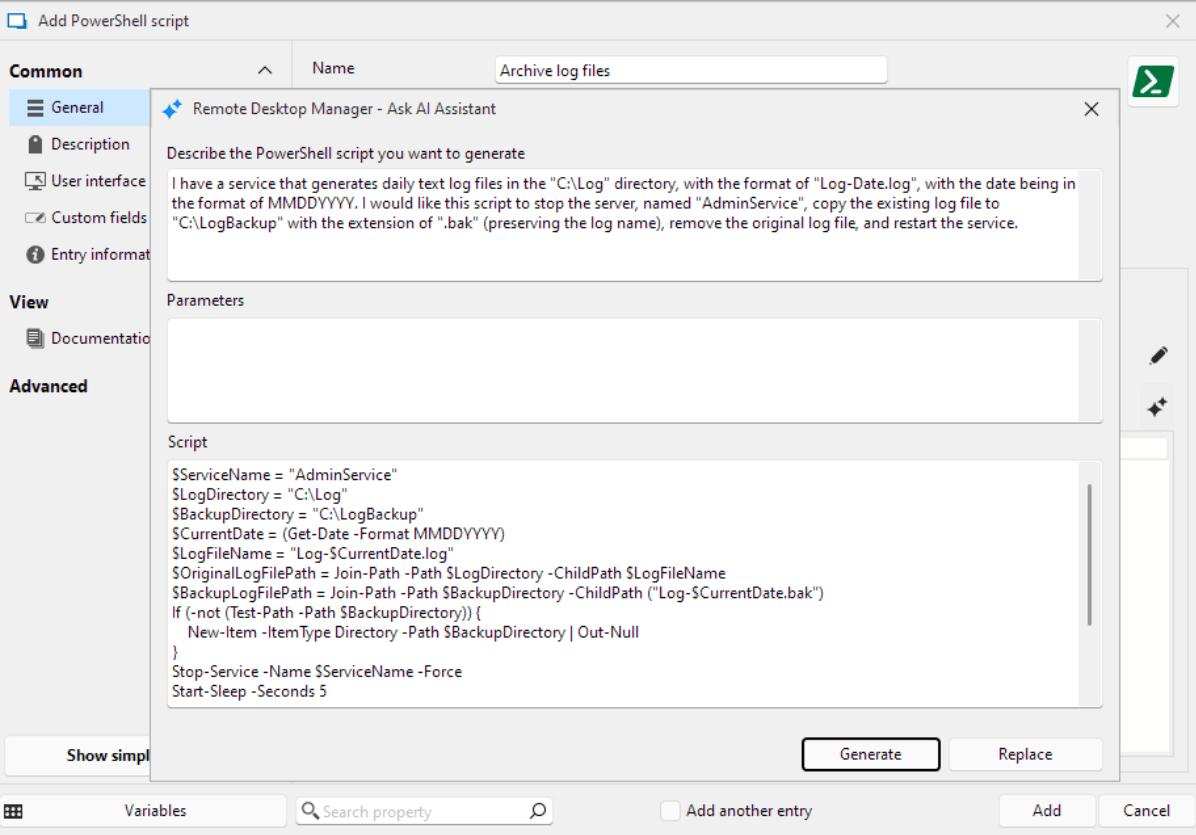Open the User interface section
This screenshot has width=1196, height=835.
[x=97, y=181]
